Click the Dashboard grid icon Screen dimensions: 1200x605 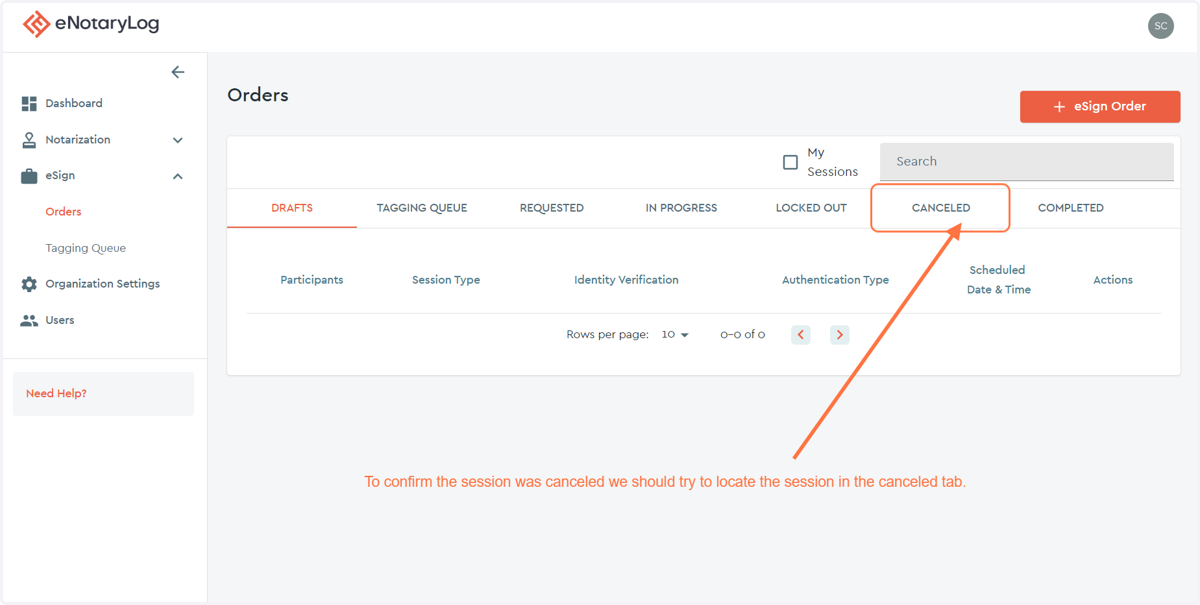[x=29, y=104]
